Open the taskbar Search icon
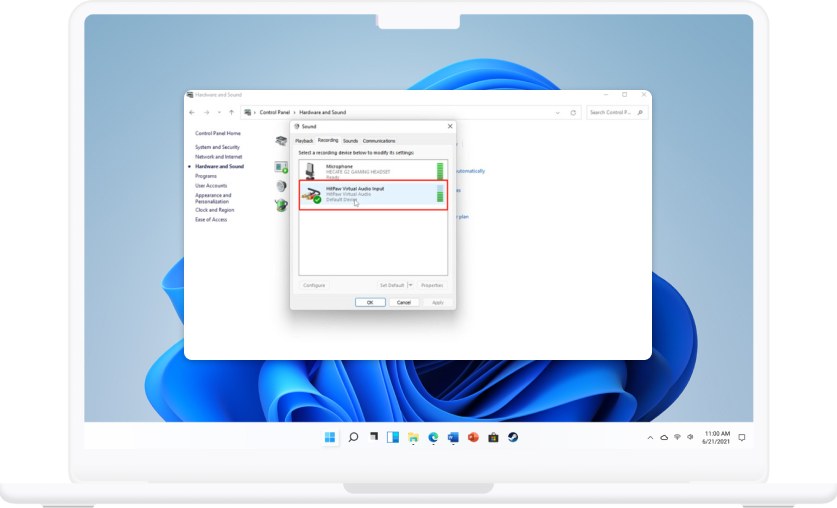Viewport: 837px width, 508px height. (x=353, y=437)
